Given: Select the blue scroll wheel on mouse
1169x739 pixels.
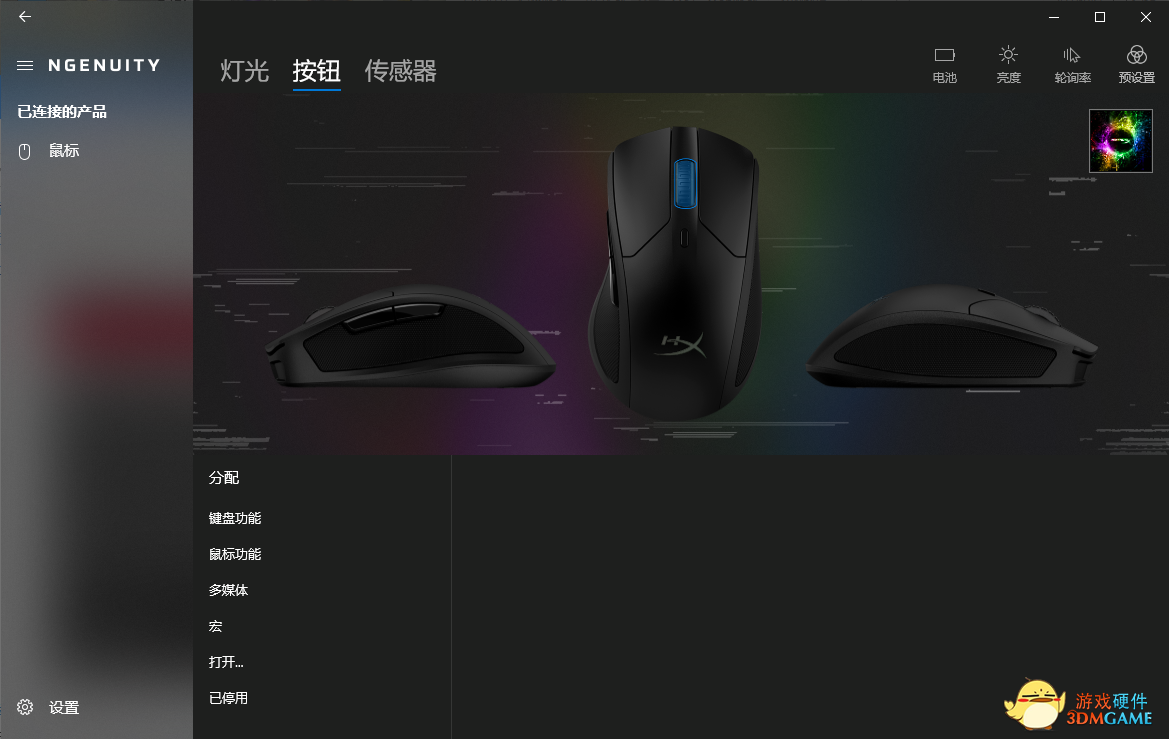Looking at the screenshot, I should 685,183.
